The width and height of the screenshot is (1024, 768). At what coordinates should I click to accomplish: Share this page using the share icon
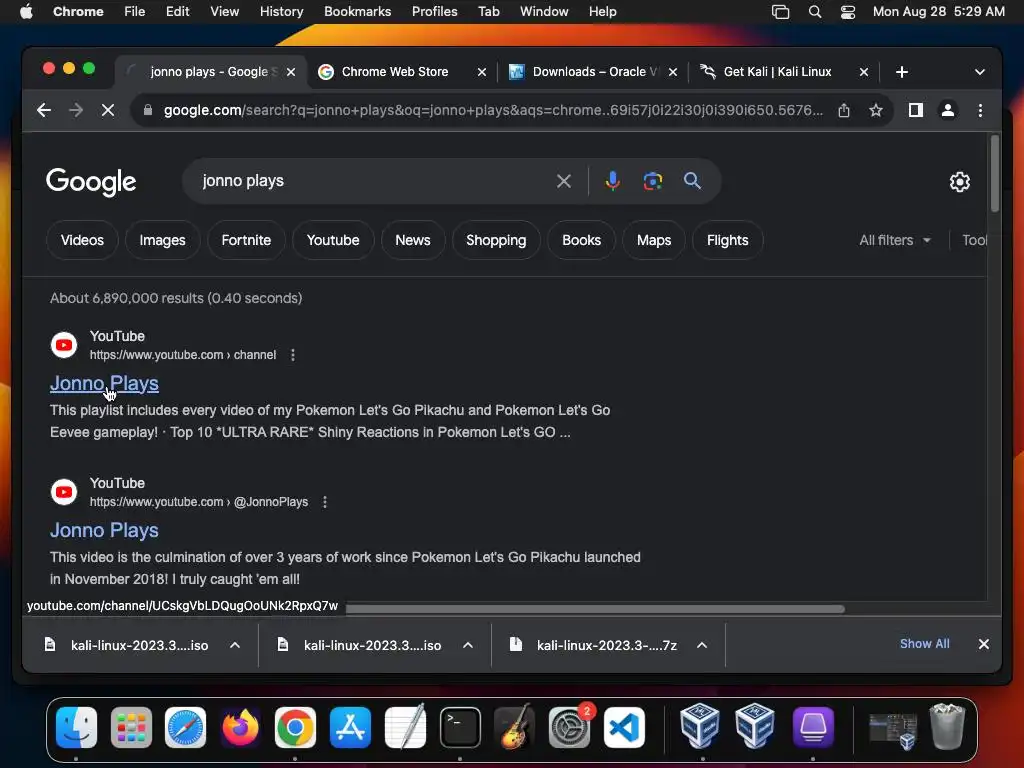pos(844,110)
